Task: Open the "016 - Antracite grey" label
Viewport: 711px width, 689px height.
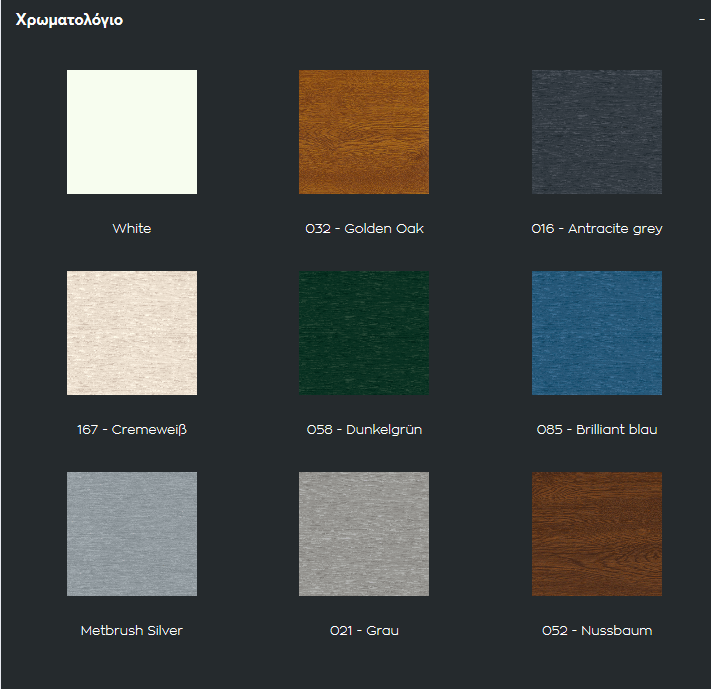Action: pyautogui.click(x=597, y=229)
